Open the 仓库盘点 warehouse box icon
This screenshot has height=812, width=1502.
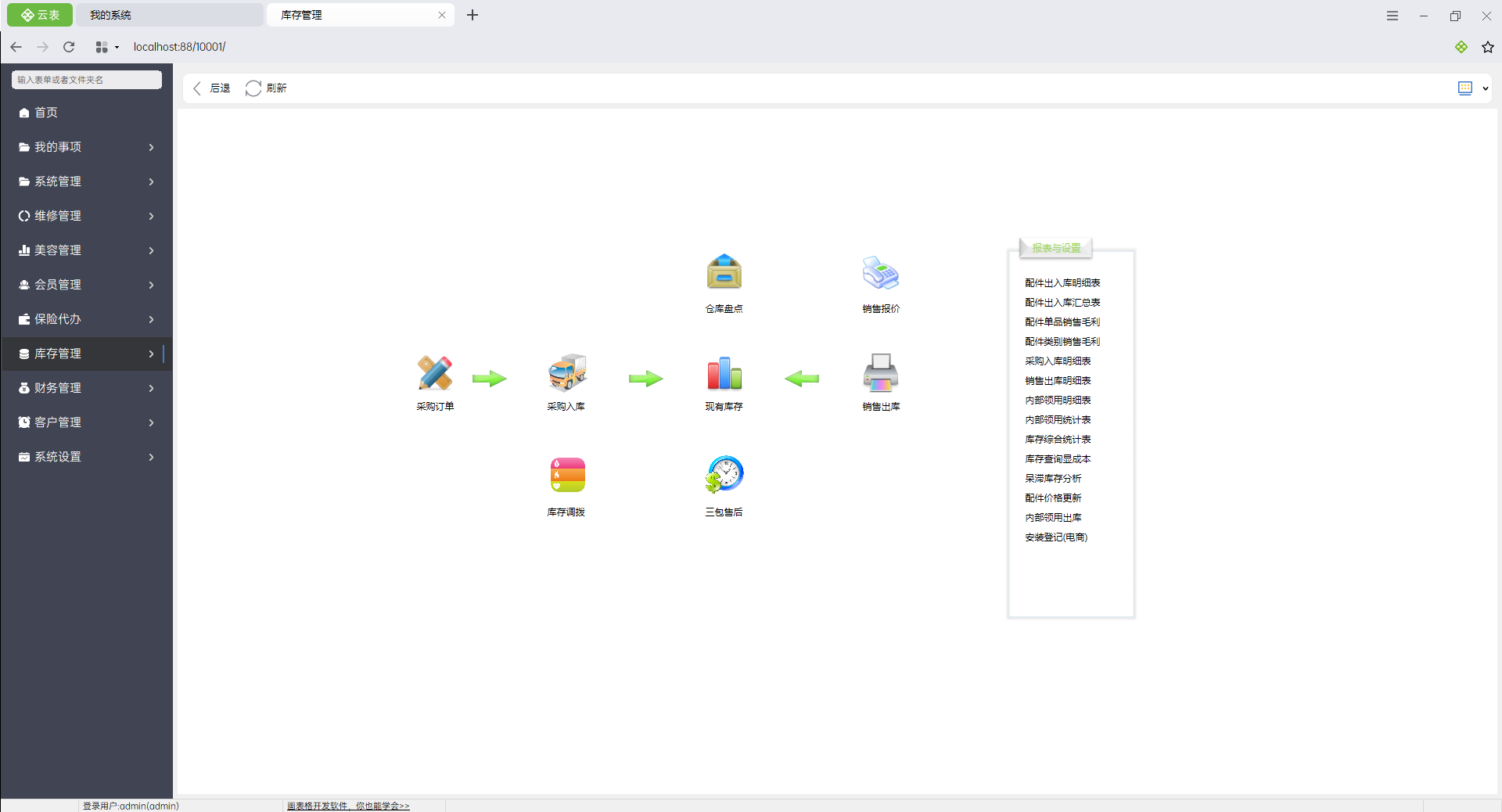[x=724, y=273]
